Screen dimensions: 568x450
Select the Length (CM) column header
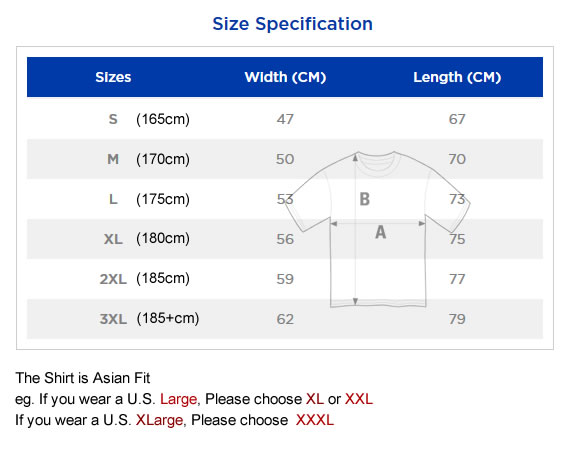pos(457,77)
